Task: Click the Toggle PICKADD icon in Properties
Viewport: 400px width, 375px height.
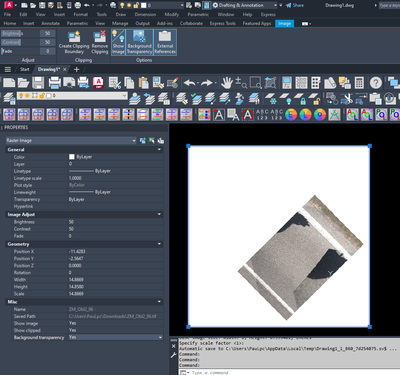Action: 143,141
